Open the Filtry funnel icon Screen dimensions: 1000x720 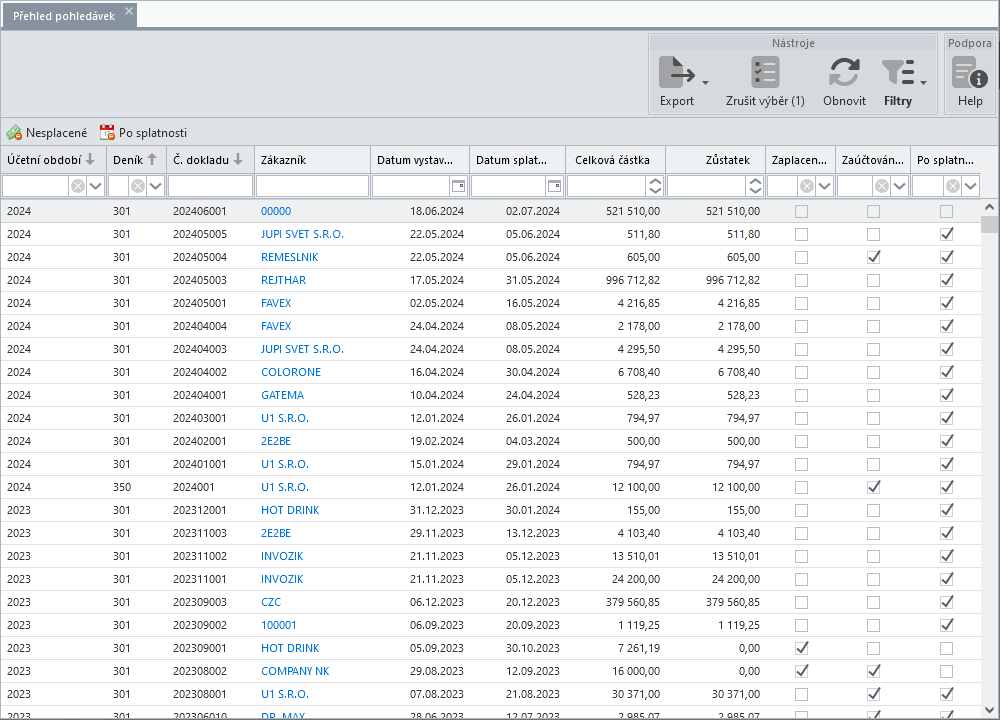tap(897, 73)
